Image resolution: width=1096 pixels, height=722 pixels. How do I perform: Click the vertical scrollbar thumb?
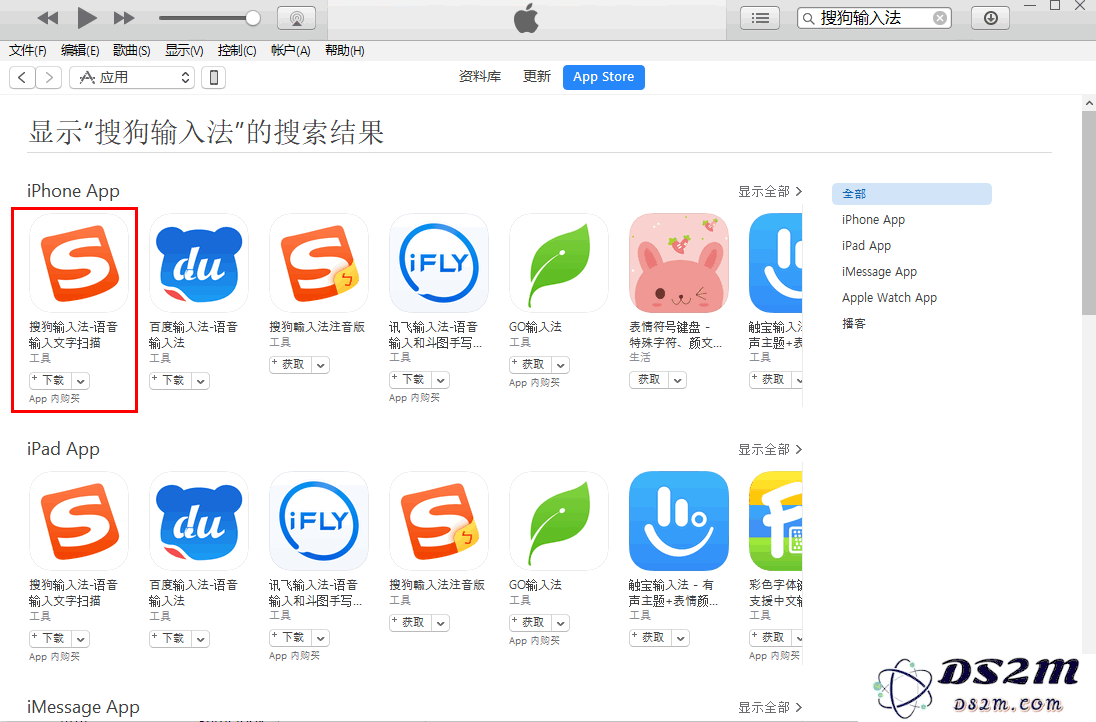click(x=1089, y=213)
